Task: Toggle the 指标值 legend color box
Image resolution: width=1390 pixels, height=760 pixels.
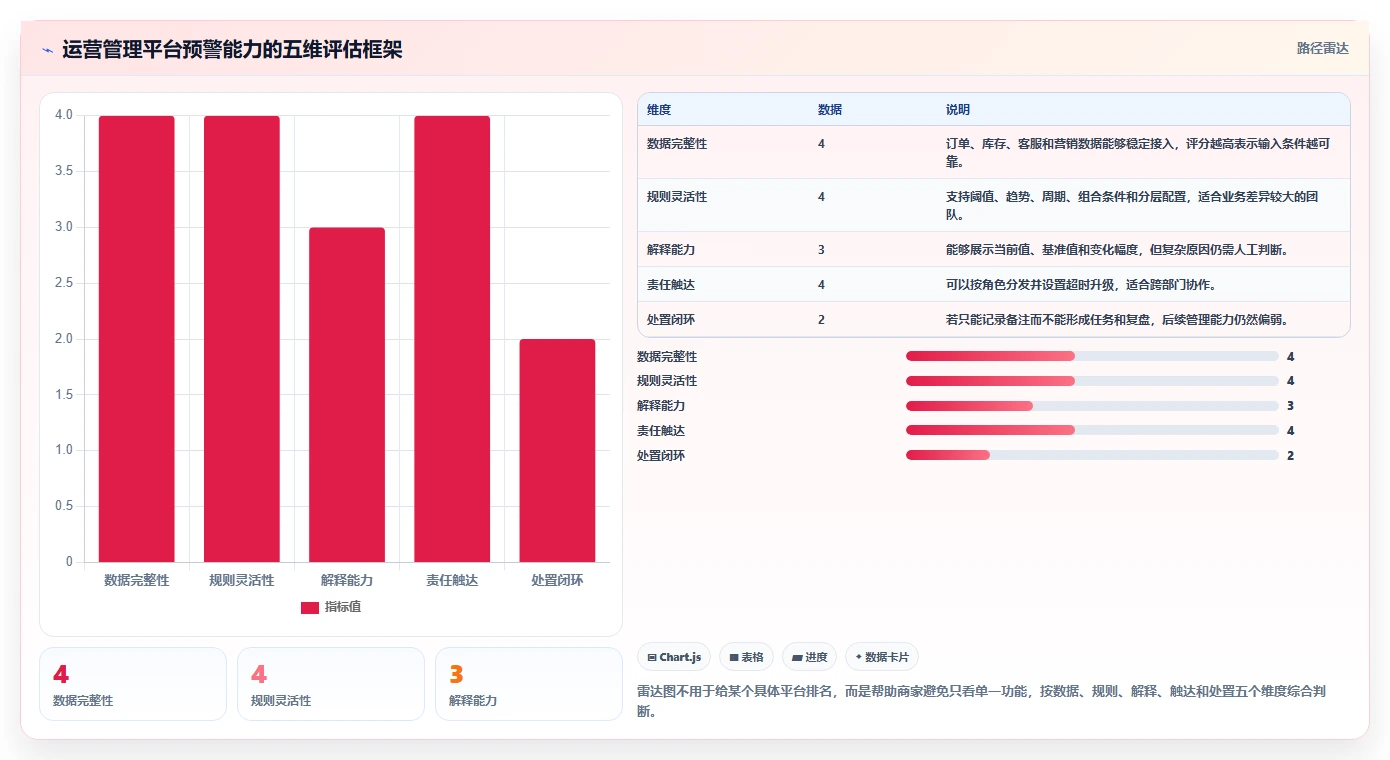Action: [310, 607]
